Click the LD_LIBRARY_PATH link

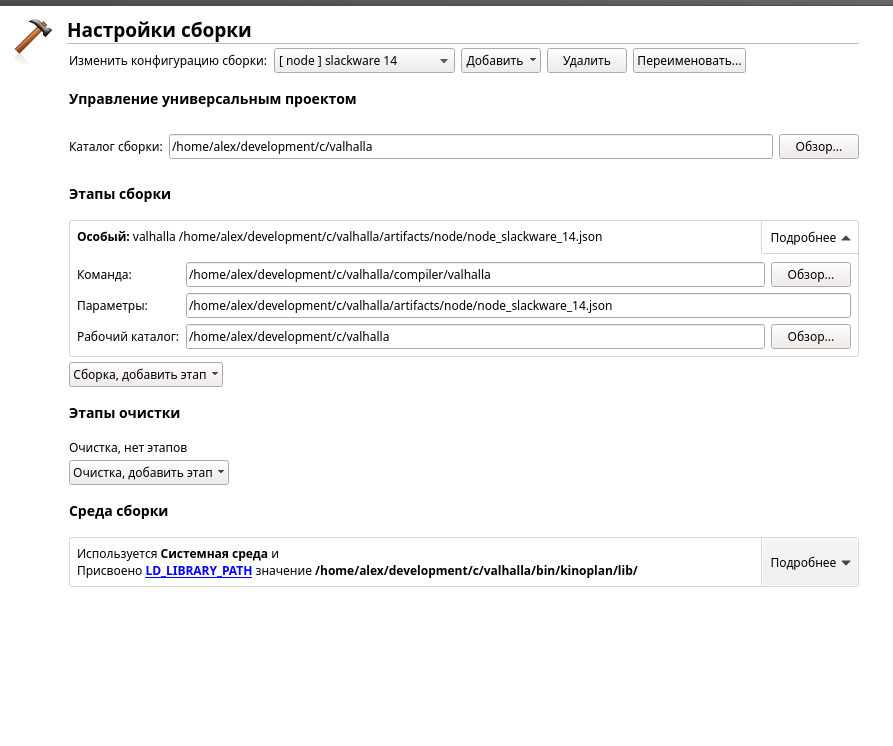(x=198, y=571)
